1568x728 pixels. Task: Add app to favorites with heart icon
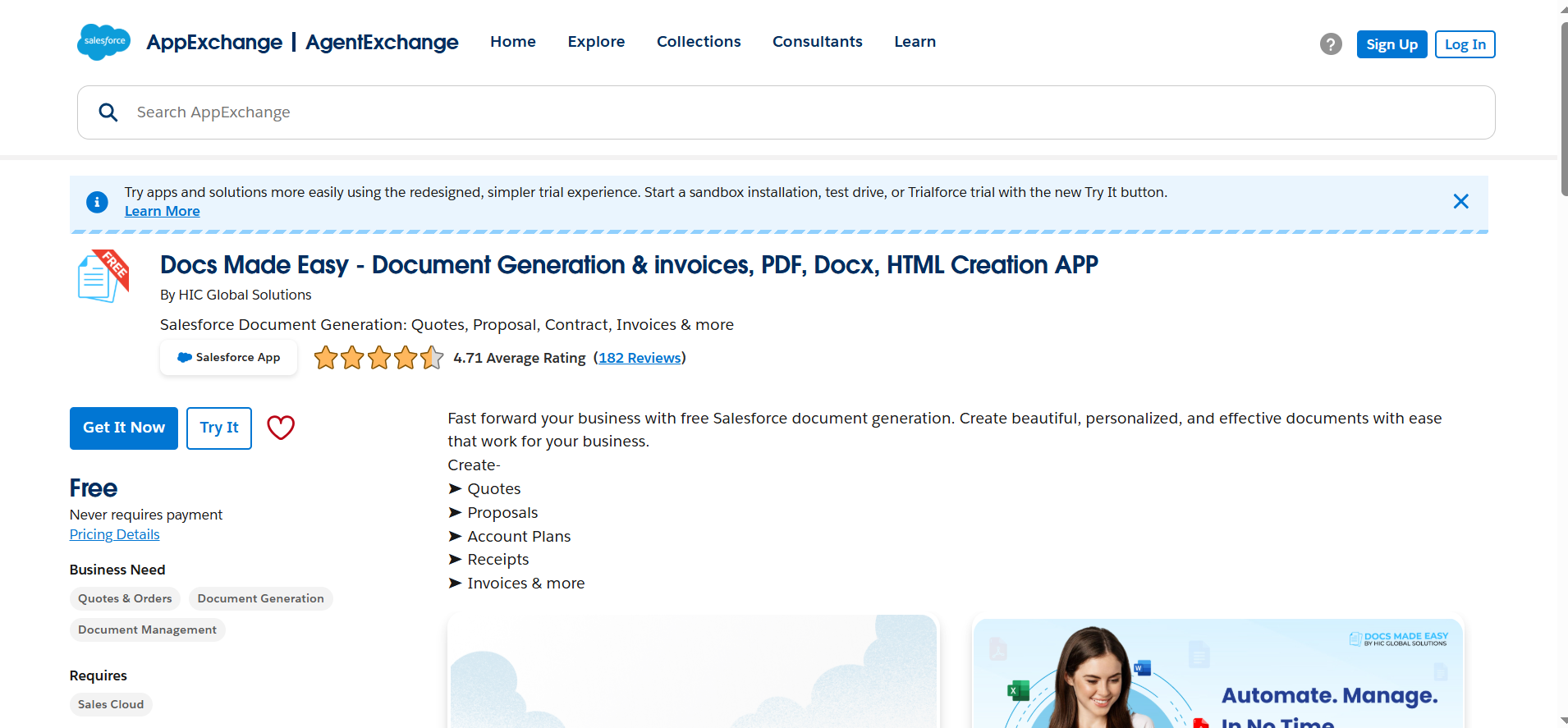click(281, 428)
